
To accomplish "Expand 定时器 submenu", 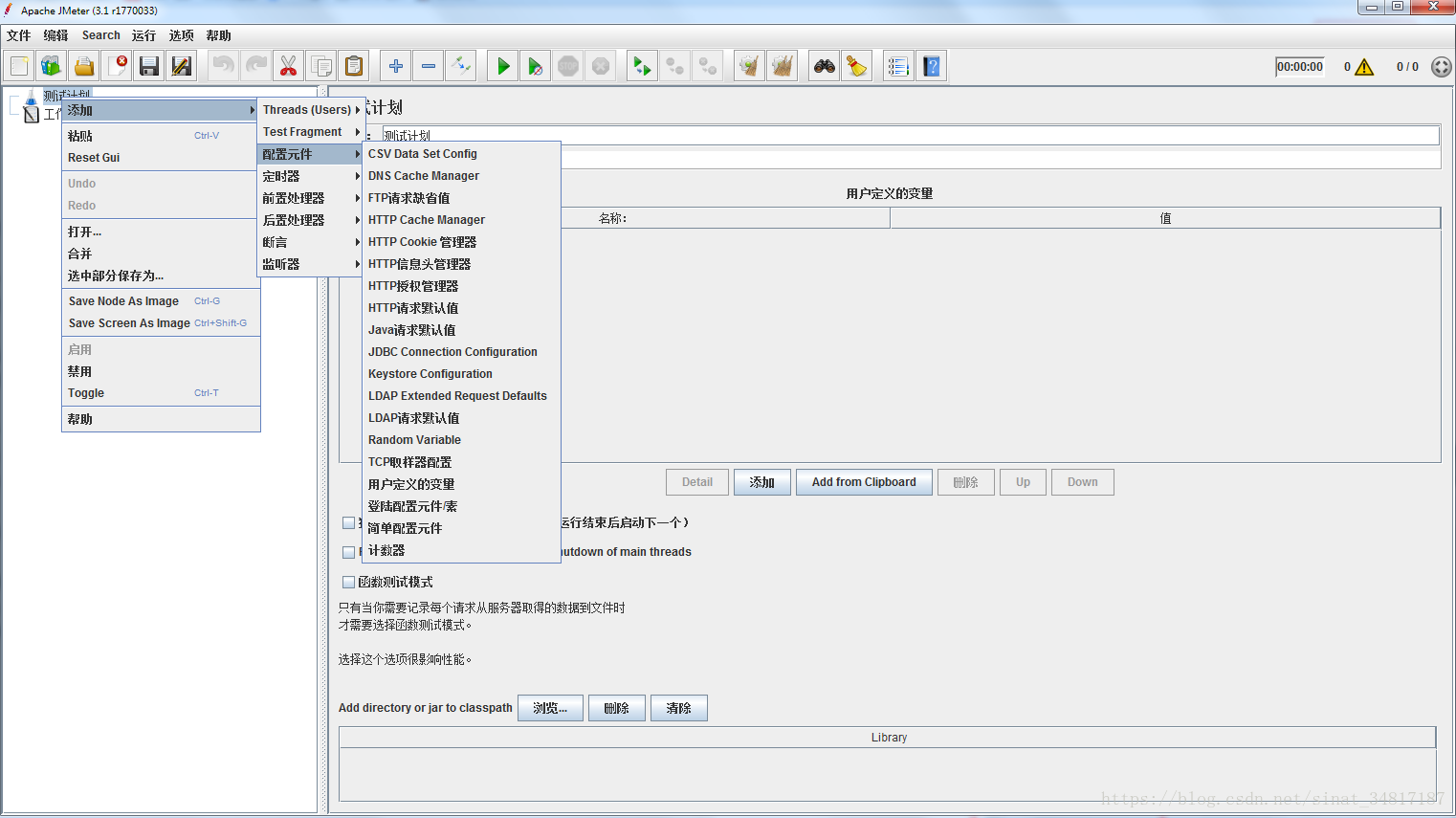I will pos(311,176).
